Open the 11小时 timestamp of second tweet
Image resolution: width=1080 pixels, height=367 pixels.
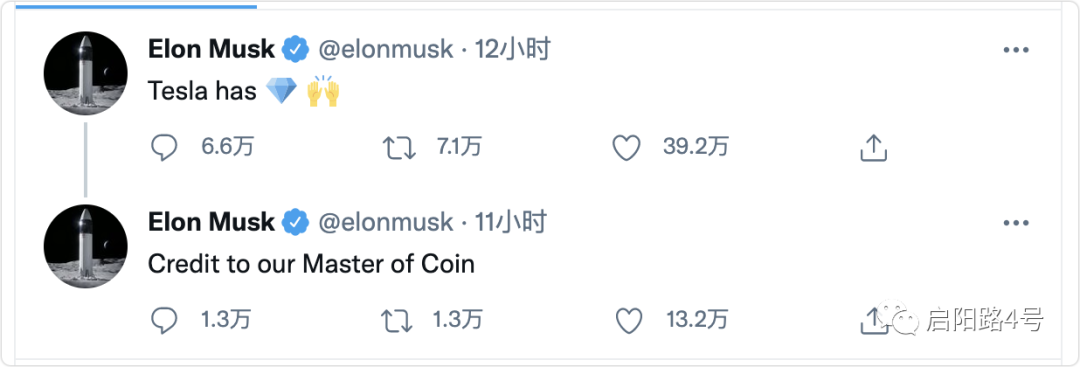510,223
